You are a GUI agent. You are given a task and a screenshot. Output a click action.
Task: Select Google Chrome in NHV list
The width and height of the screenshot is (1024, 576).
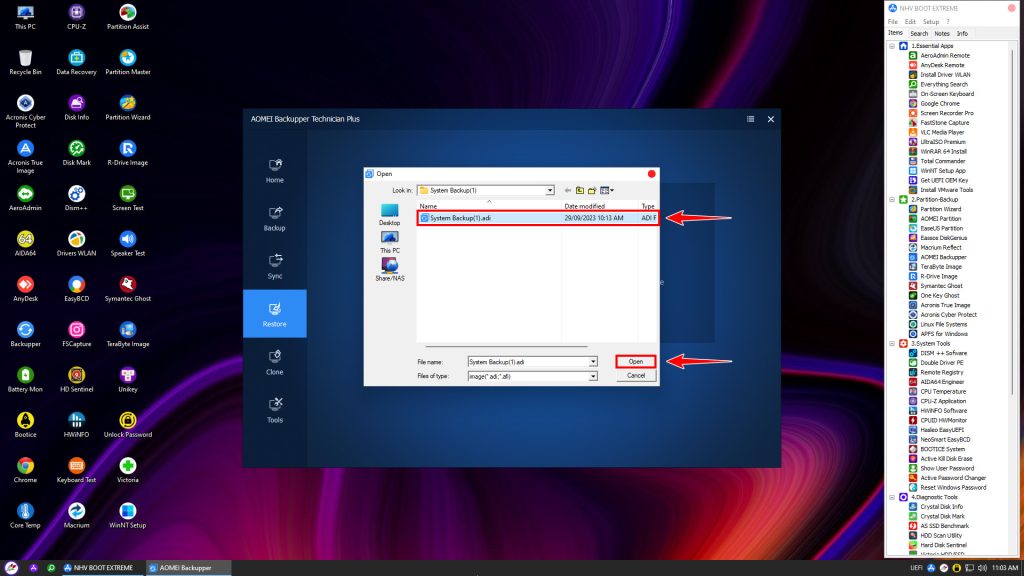(x=935, y=104)
